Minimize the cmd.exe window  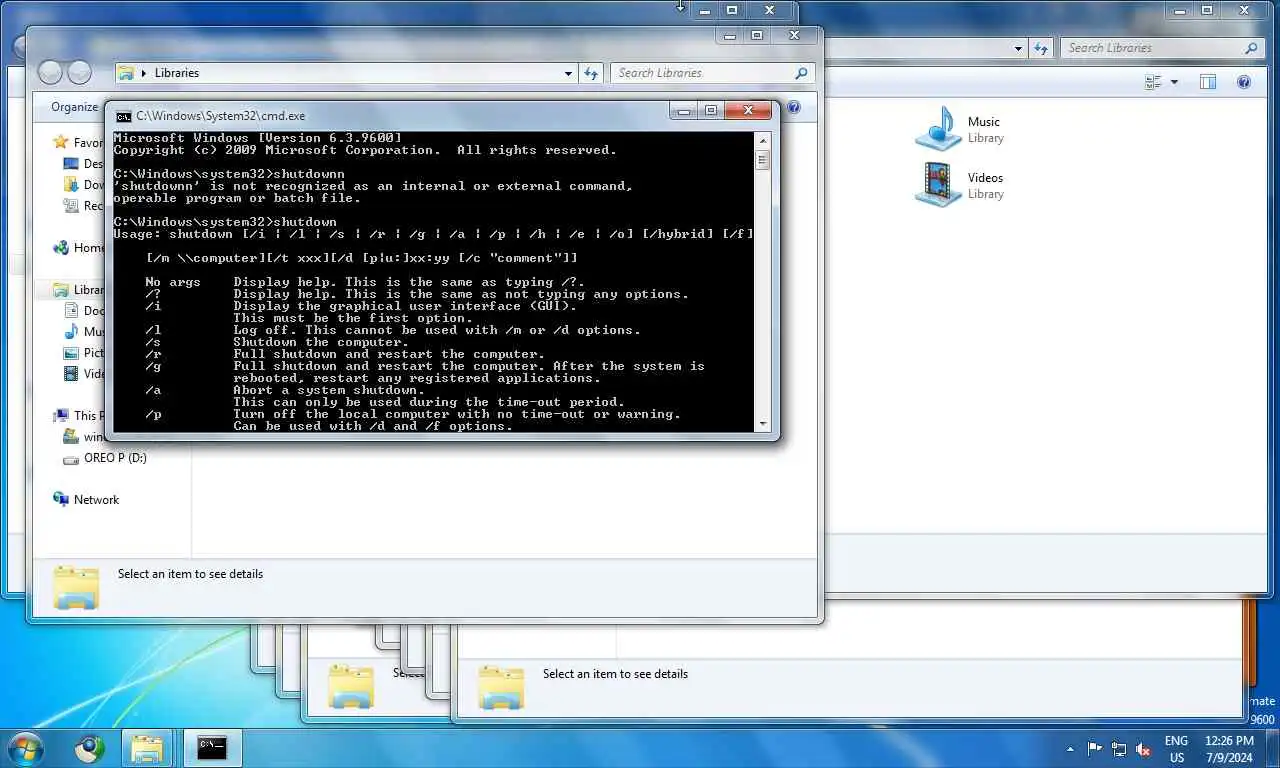(x=684, y=111)
